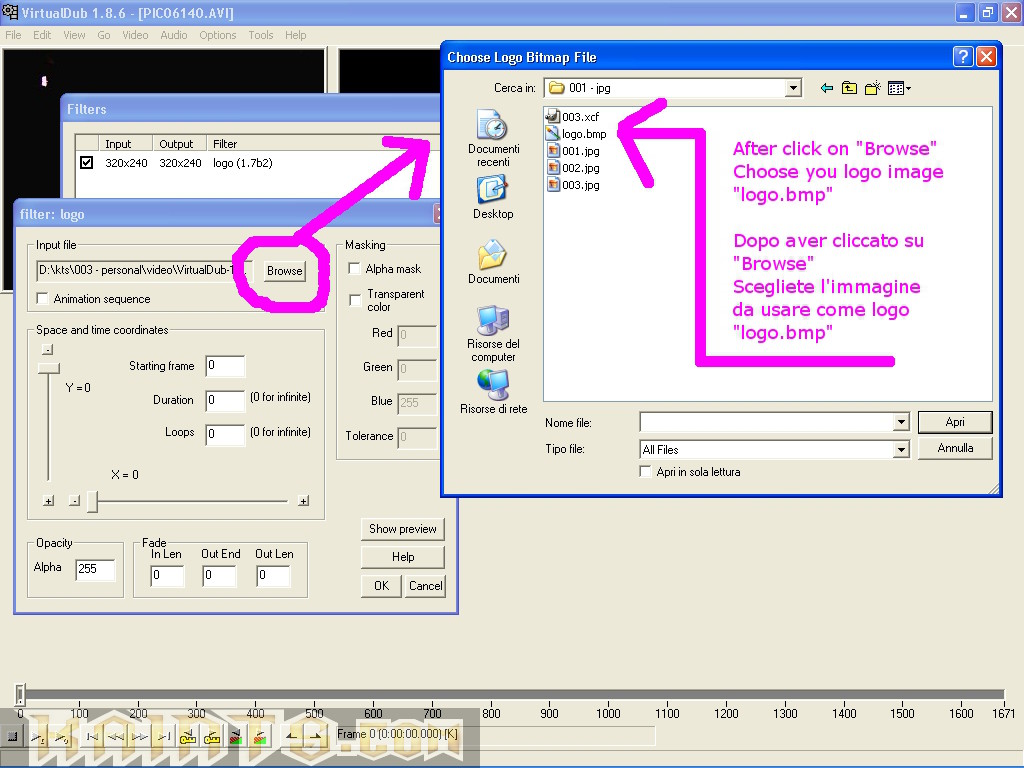Open the Edit menu
This screenshot has height=768, width=1024.
coord(42,35)
